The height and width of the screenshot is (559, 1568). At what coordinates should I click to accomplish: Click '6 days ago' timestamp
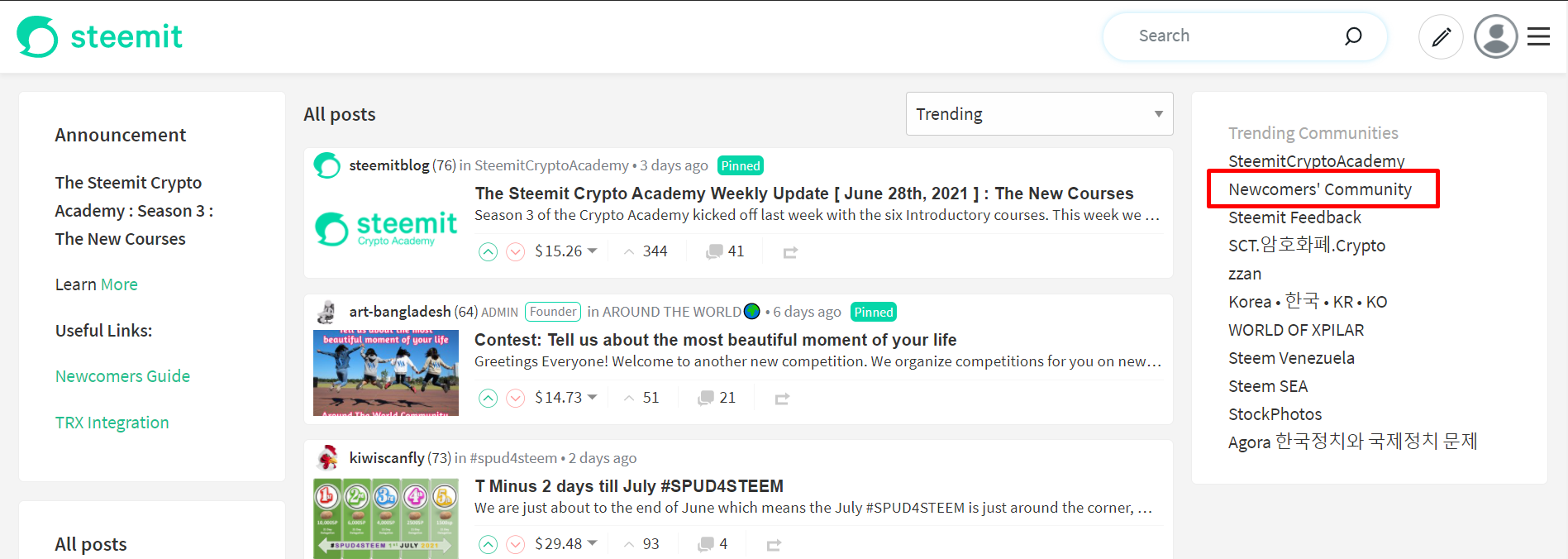pos(807,312)
